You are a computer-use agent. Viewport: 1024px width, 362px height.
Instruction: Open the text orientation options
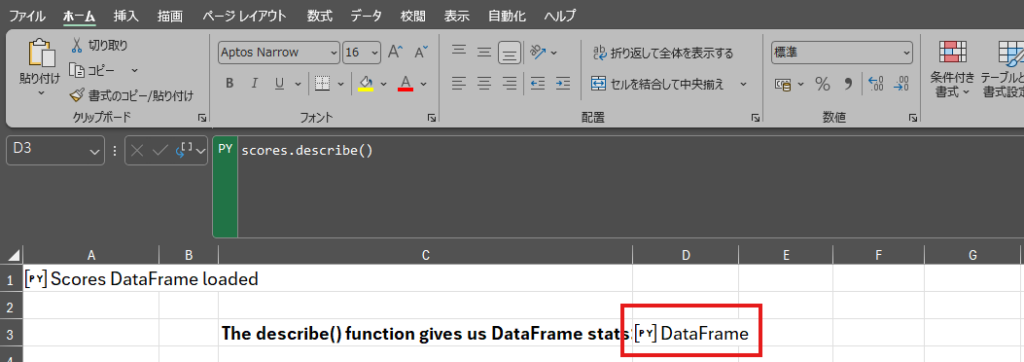coord(538,52)
